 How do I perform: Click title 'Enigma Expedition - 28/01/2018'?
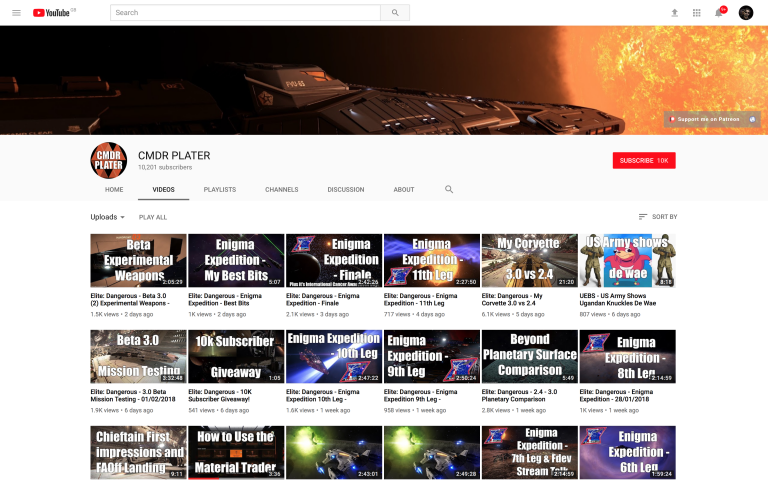616,396
